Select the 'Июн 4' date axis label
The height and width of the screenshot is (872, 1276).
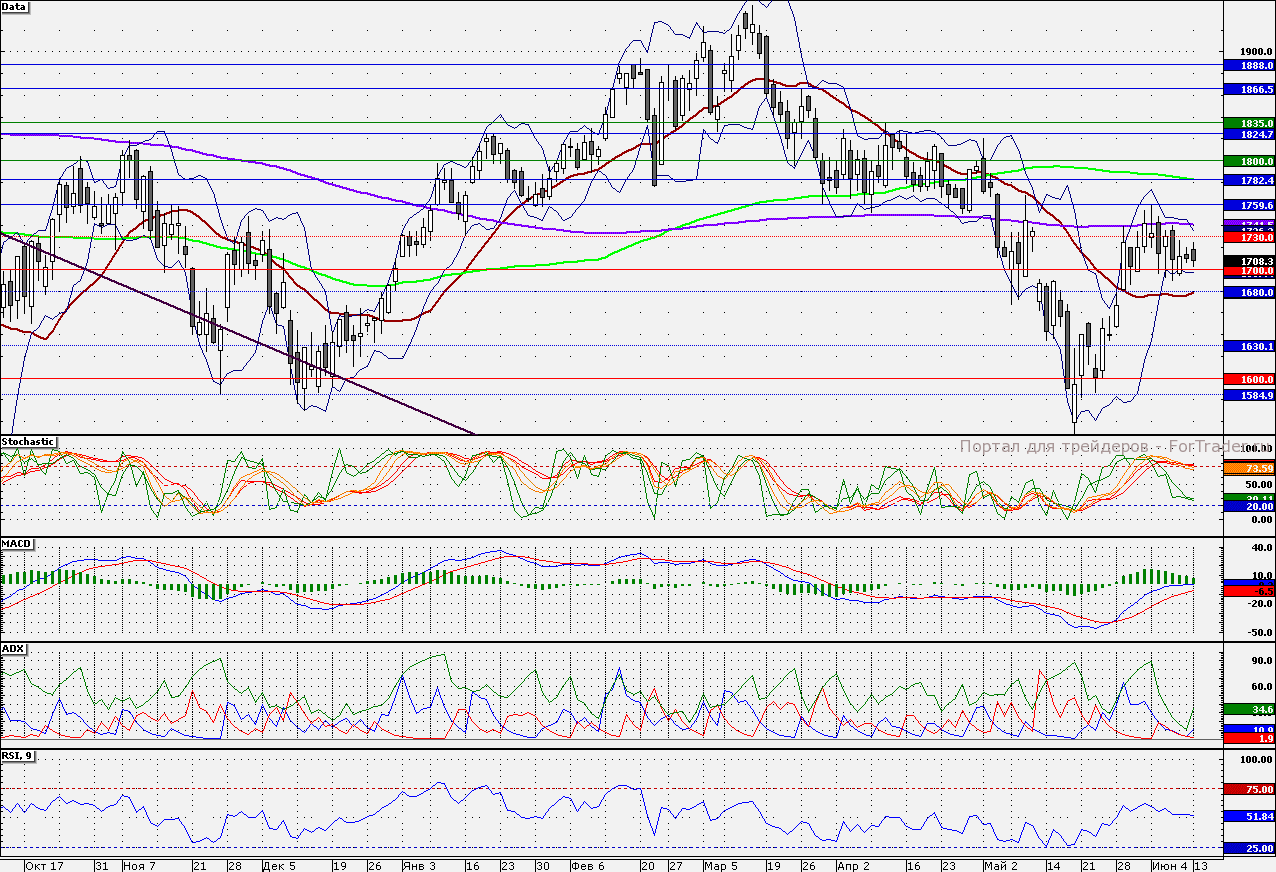1167,864
